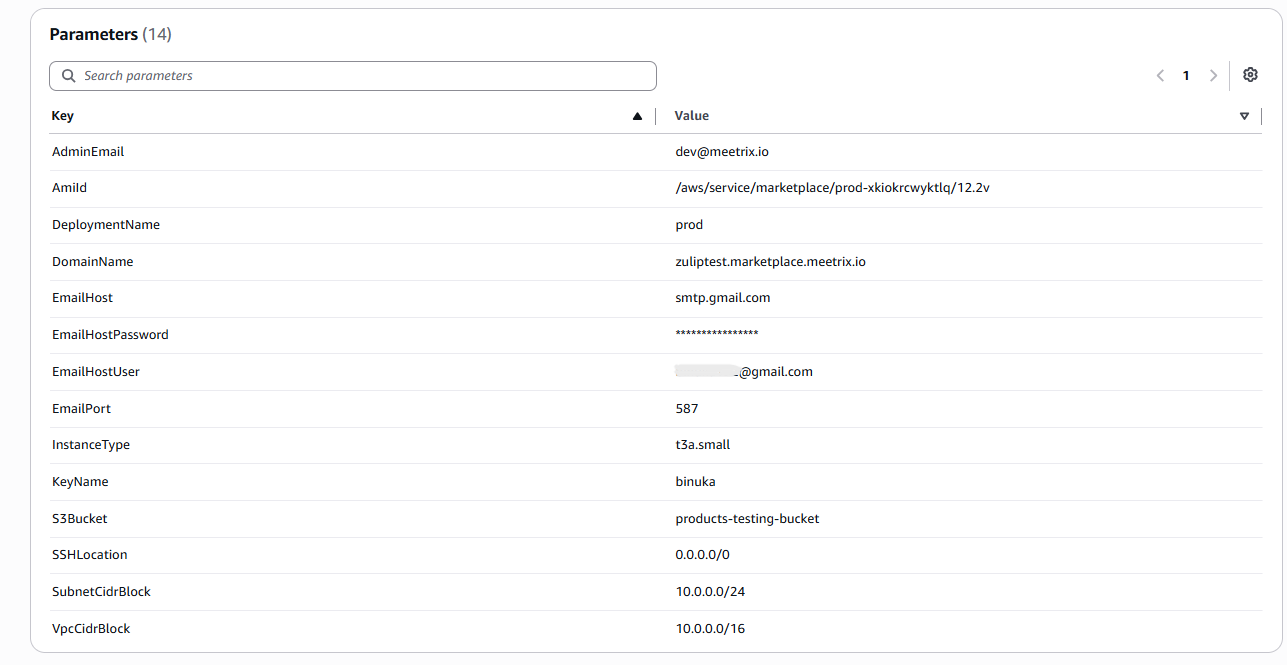
Task: Select the AdminEmail key
Action: click(x=88, y=152)
